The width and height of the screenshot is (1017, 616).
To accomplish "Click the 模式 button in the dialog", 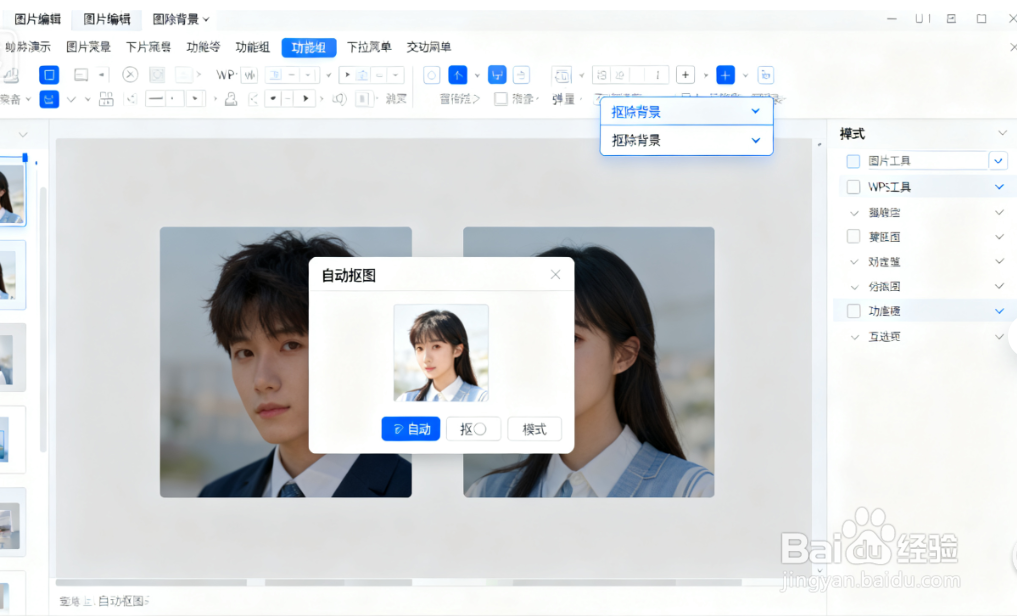I will tap(534, 428).
